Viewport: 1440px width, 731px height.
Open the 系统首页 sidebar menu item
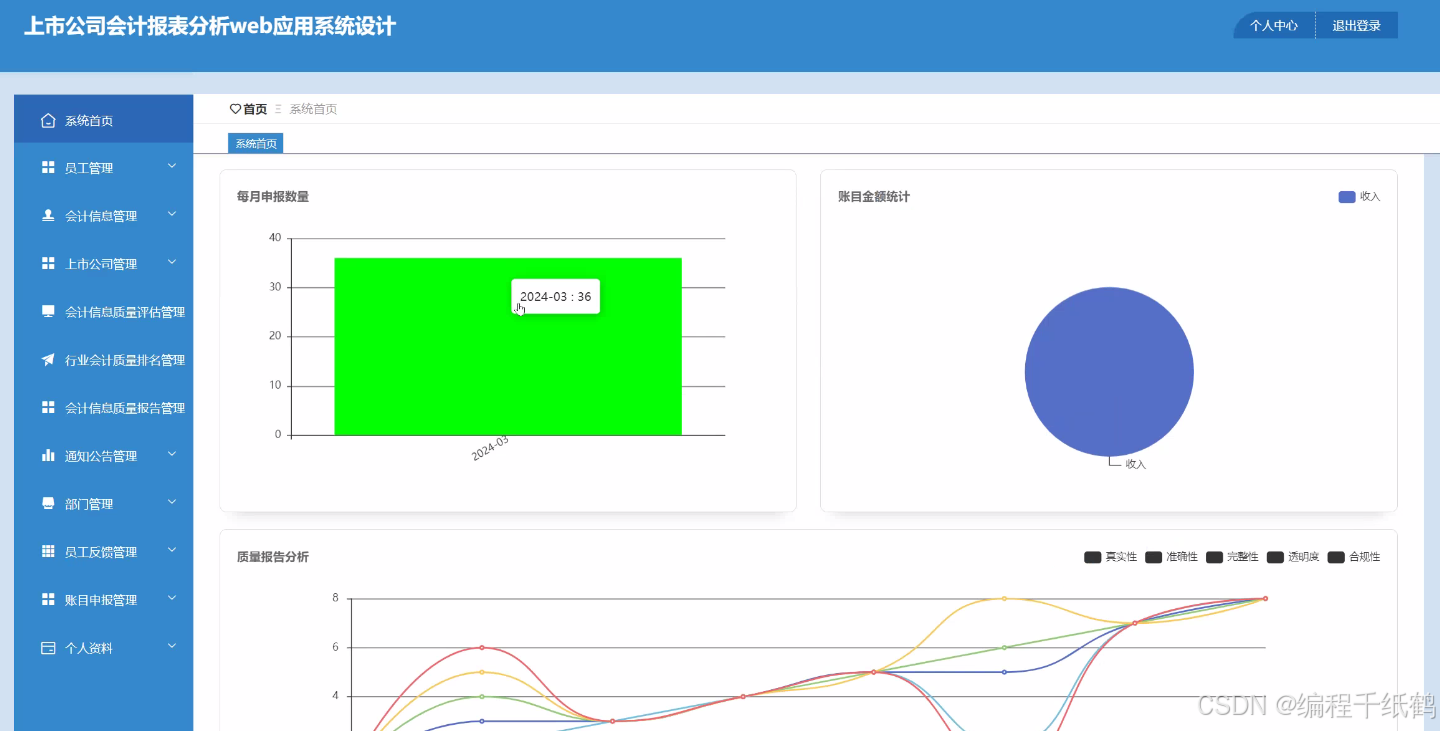tap(104, 121)
